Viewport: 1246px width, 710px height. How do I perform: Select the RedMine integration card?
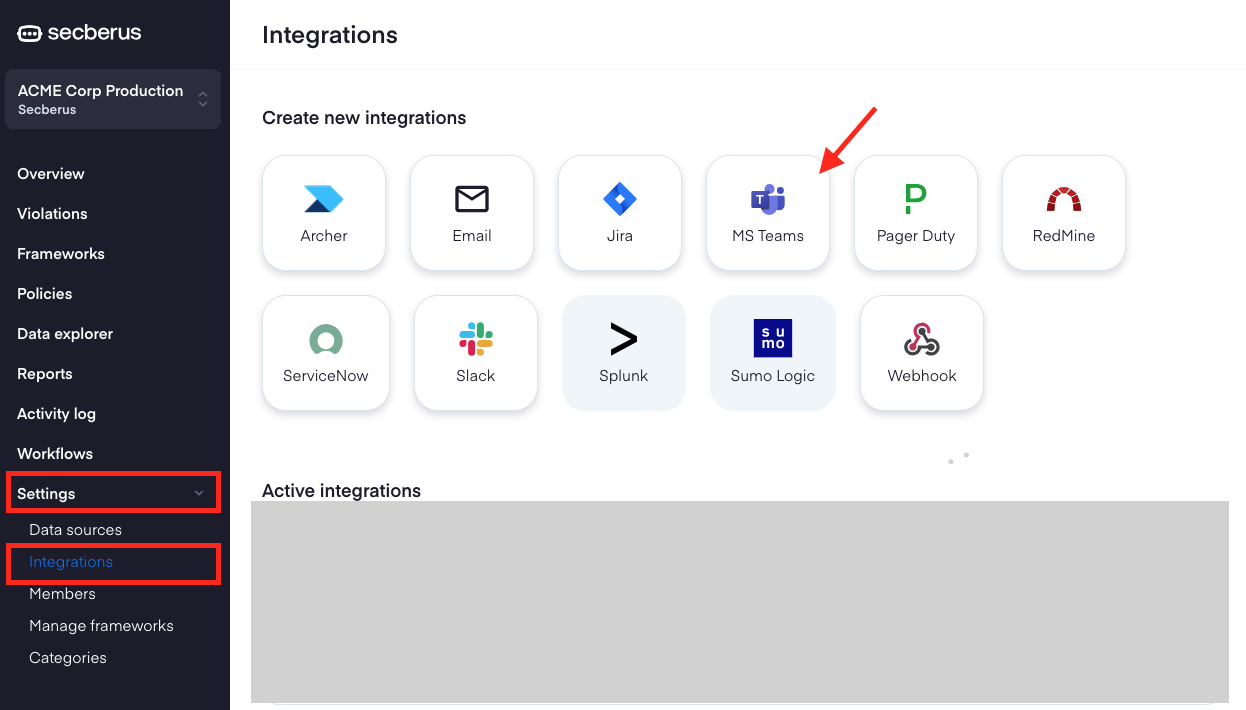pos(1064,213)
